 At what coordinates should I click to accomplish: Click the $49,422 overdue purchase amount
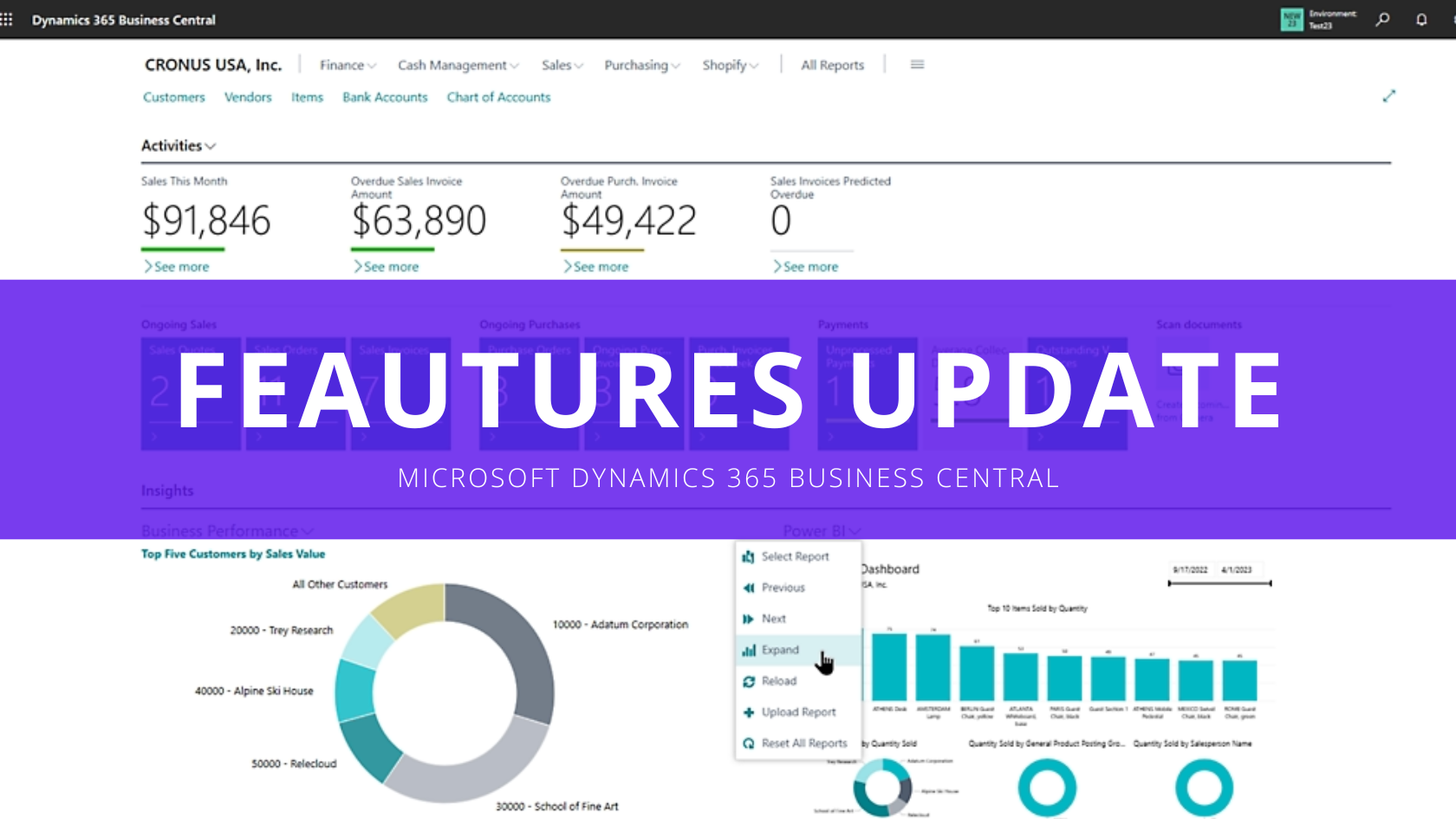pyautogui.click(x=628, y=221)
